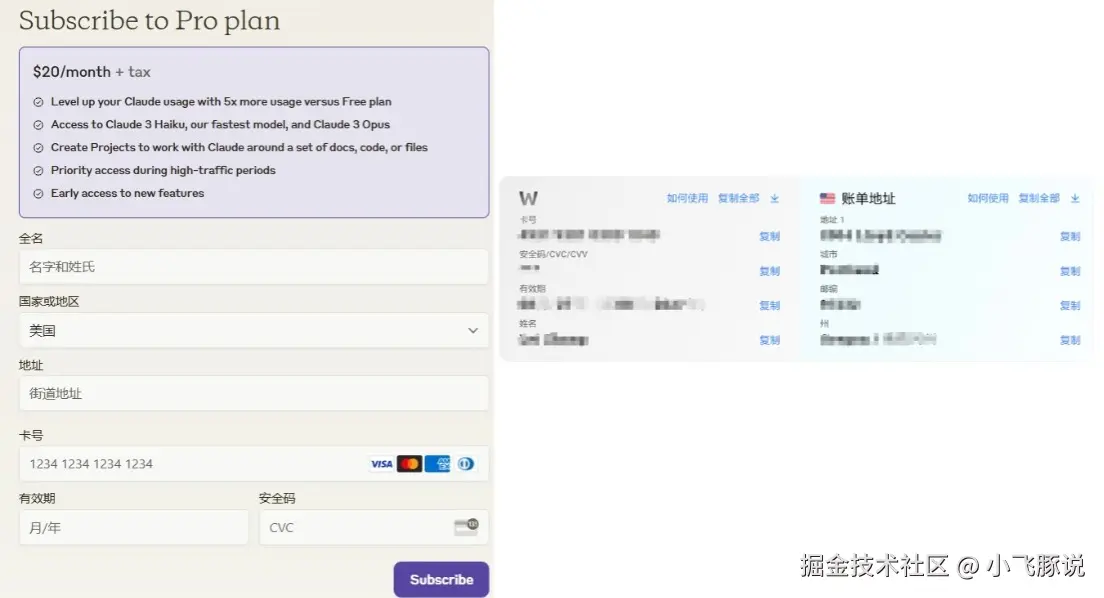
Task: Click the Mastercard icon
Action: 409,464
